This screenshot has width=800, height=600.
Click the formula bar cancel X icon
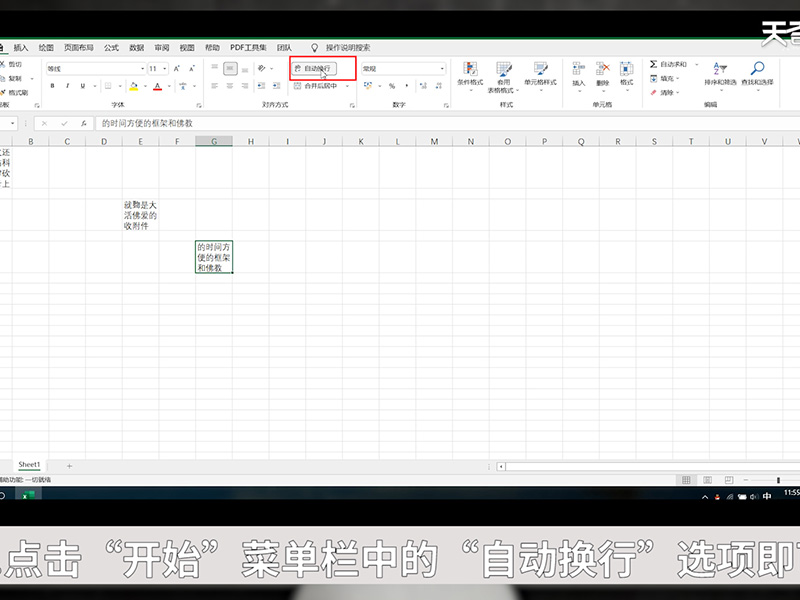[44, 123]
